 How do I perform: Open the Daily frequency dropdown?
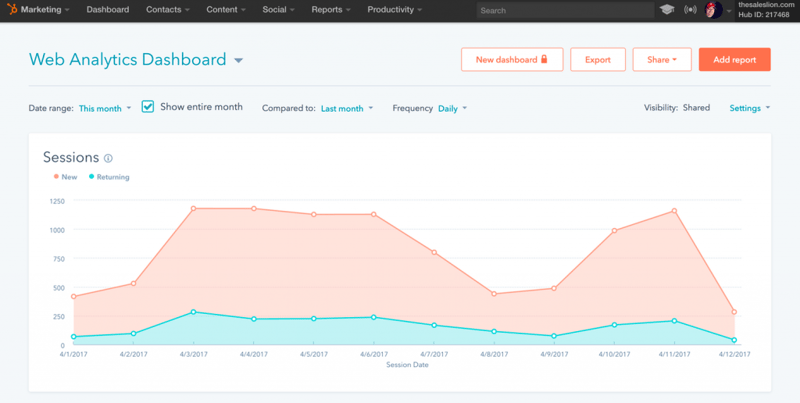(453, 108)
